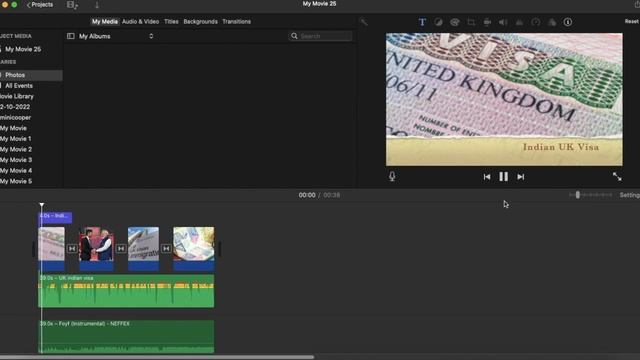Click the search magnifier icon
This screenshot has width=640, height=360.
click(294, 36)
